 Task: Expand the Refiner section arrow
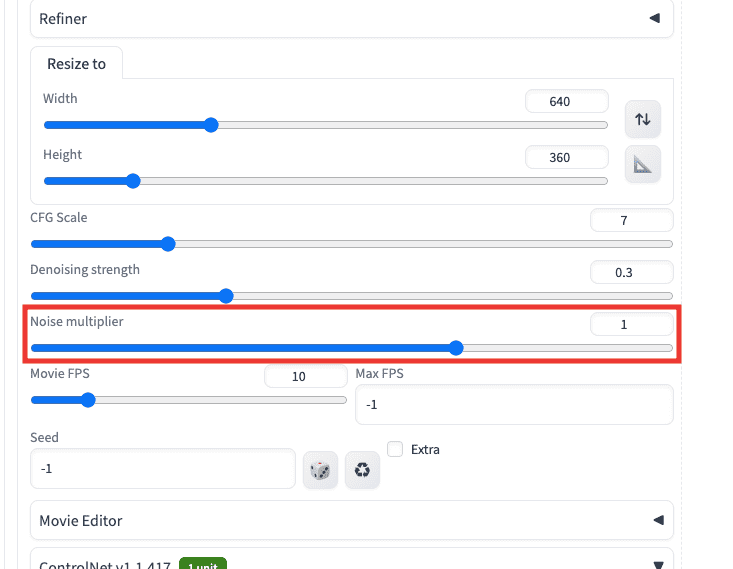(x=655, y=18)
